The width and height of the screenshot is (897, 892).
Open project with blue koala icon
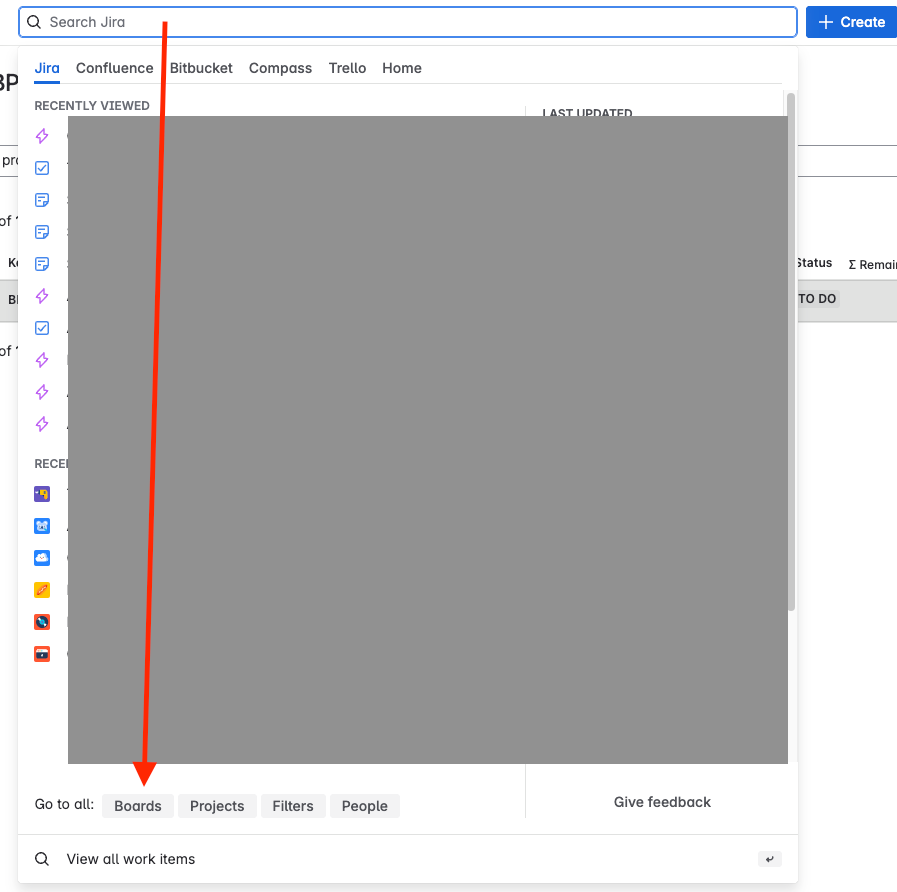coord(42,526)
